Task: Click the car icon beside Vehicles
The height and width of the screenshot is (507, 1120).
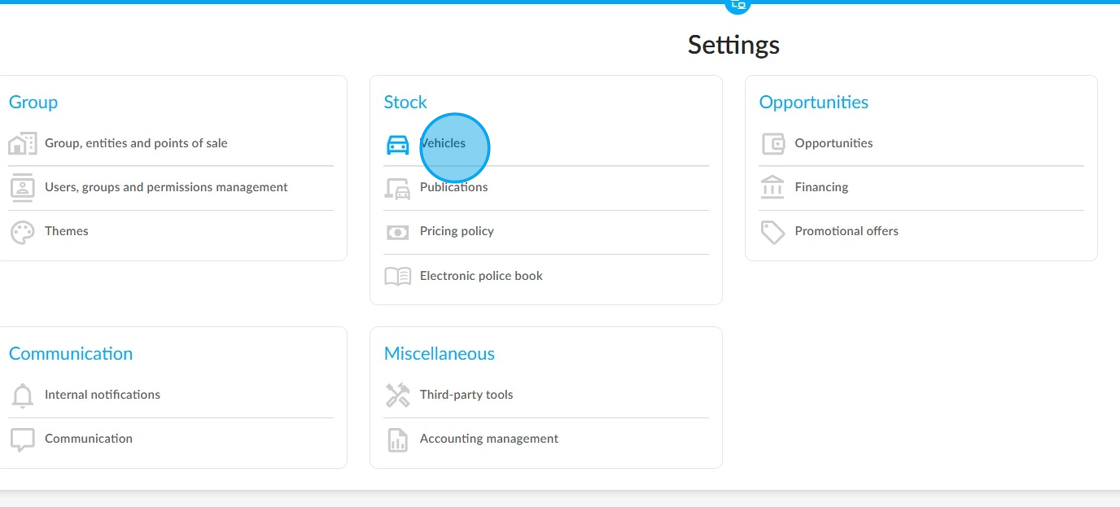Action: (x=398, y=144)
